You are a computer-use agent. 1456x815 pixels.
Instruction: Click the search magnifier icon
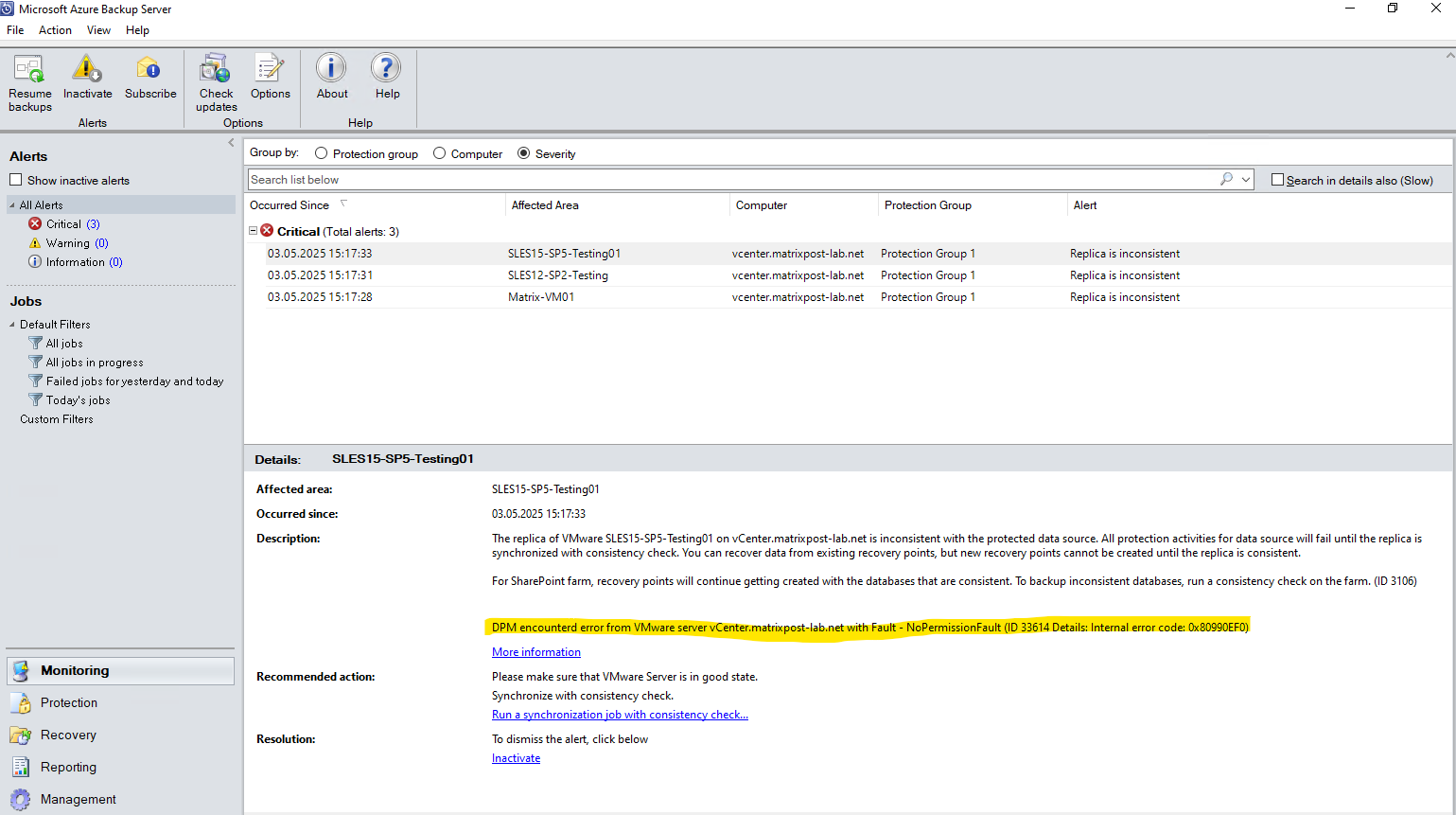coord(1226,179)
